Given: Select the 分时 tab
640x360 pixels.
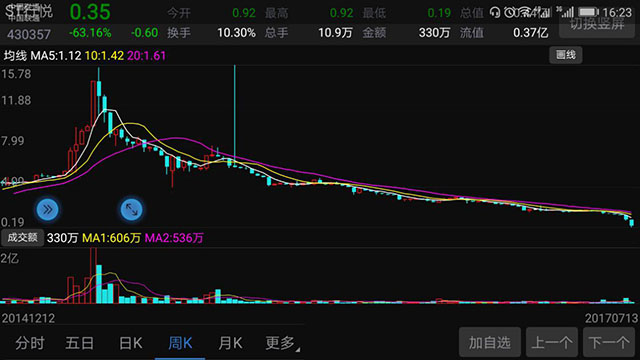Looking at the screenshot, I should [30, 343].
